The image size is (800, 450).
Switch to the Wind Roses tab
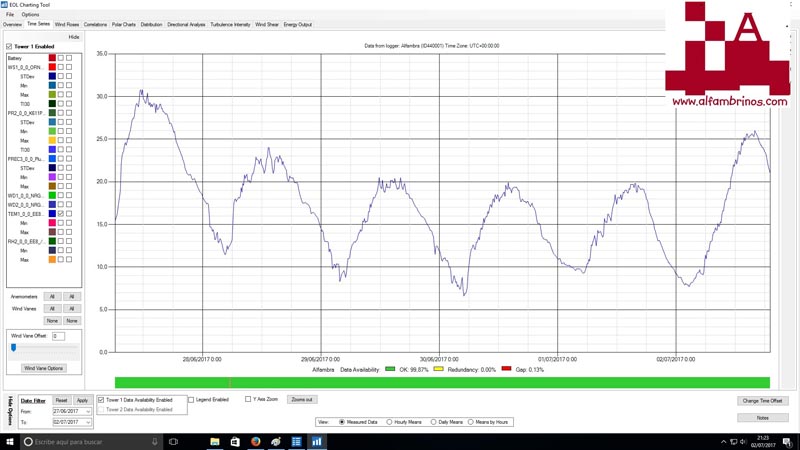point(67,24)
